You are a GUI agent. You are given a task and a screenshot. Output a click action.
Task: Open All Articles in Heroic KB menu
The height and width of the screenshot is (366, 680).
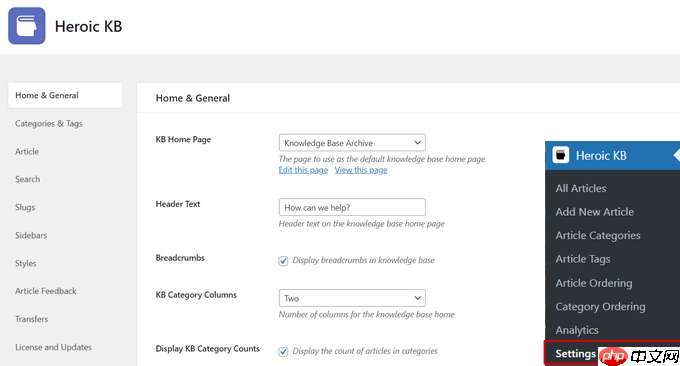(581, 188)
